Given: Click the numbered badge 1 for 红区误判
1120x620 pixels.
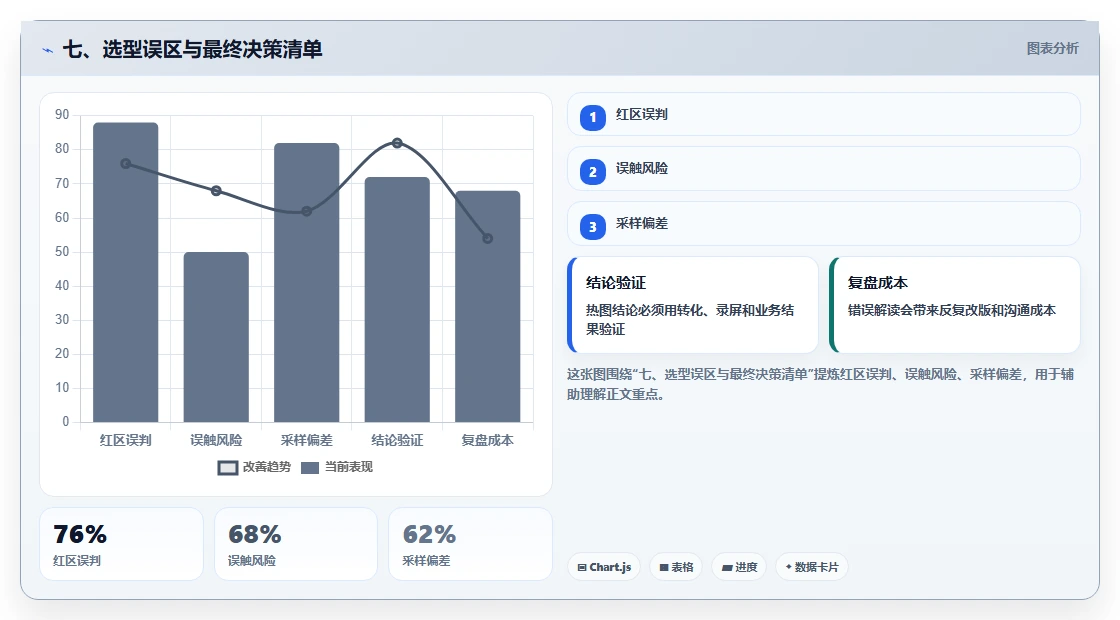Looking at the screenshot, I should (592, 117).
